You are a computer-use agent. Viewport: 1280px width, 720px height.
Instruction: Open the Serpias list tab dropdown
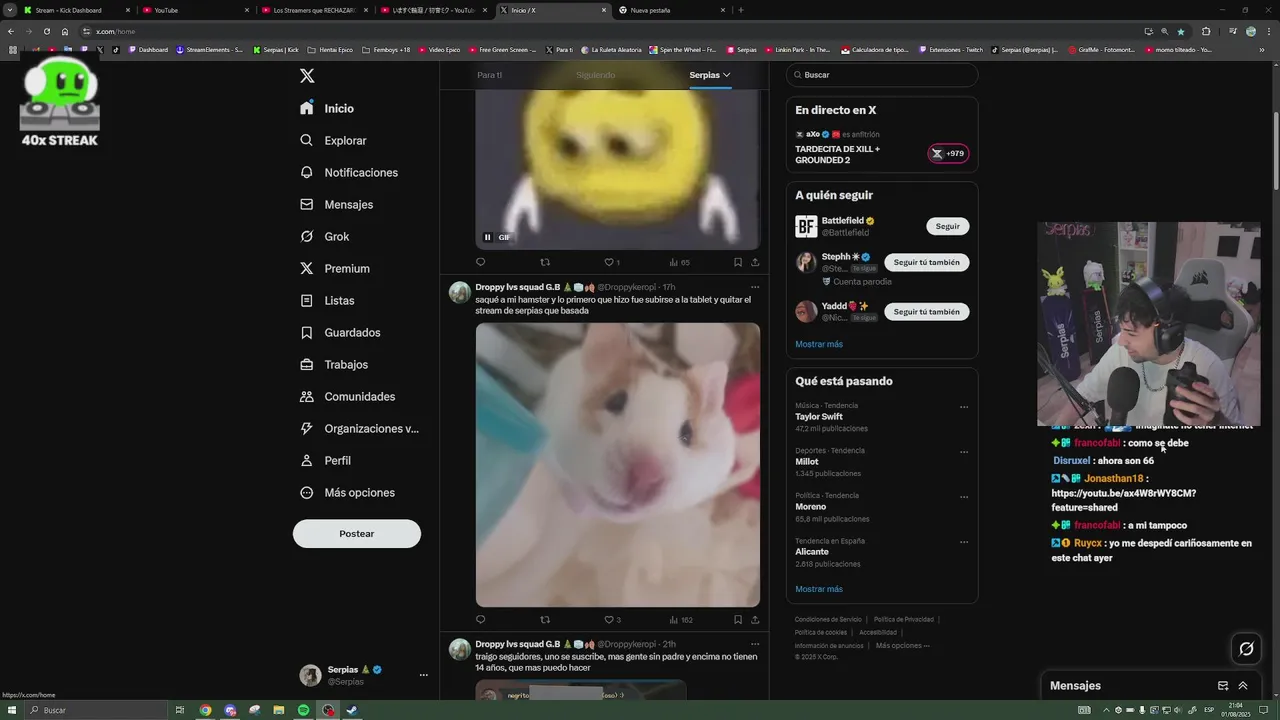click(x=710, y=75)
